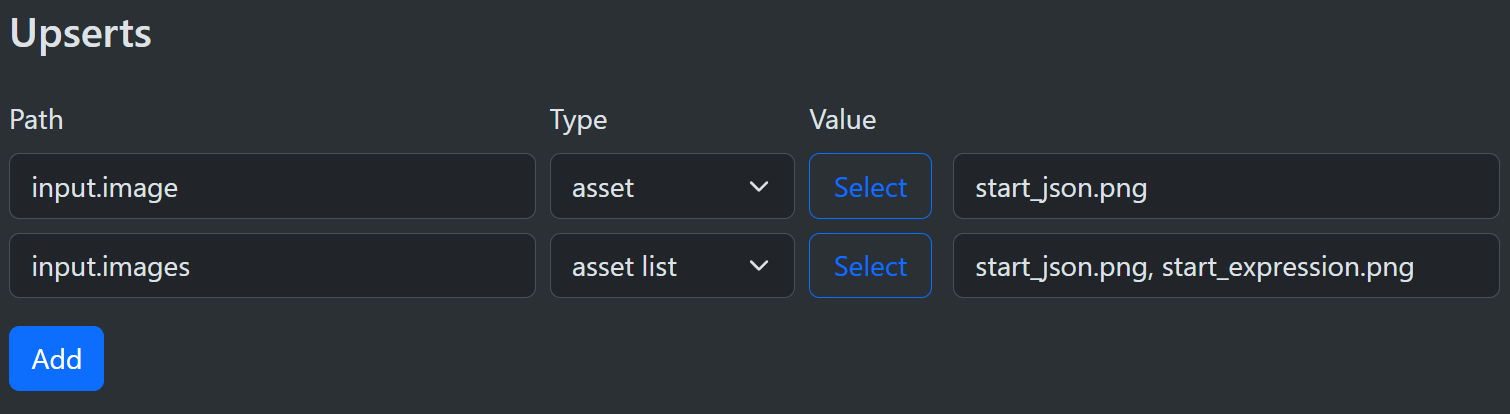Open the Type dropdown showing asset
The image size is (1510, 414).
(x=672, y=187)
